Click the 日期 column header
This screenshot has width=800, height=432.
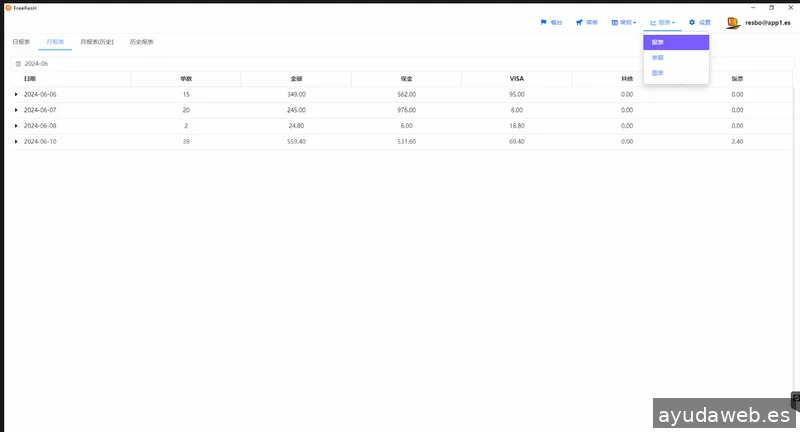(x=30, y=79)
